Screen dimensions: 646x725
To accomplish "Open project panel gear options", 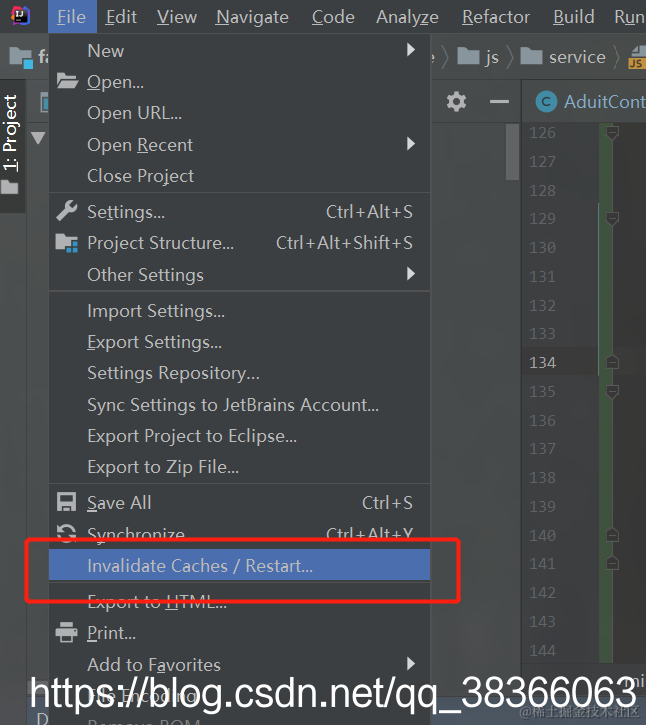I will click(x=456, y=101).
